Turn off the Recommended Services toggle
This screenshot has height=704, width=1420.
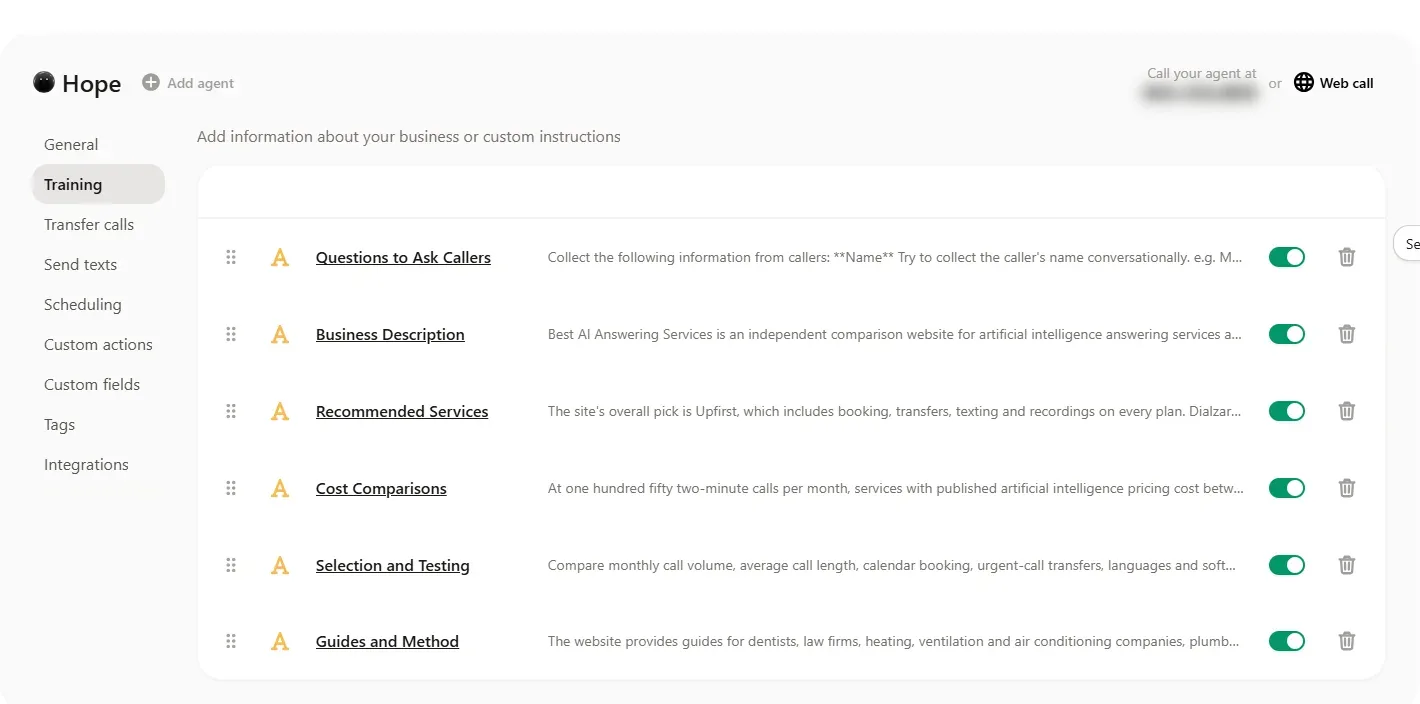click(x=1287, y=411)
